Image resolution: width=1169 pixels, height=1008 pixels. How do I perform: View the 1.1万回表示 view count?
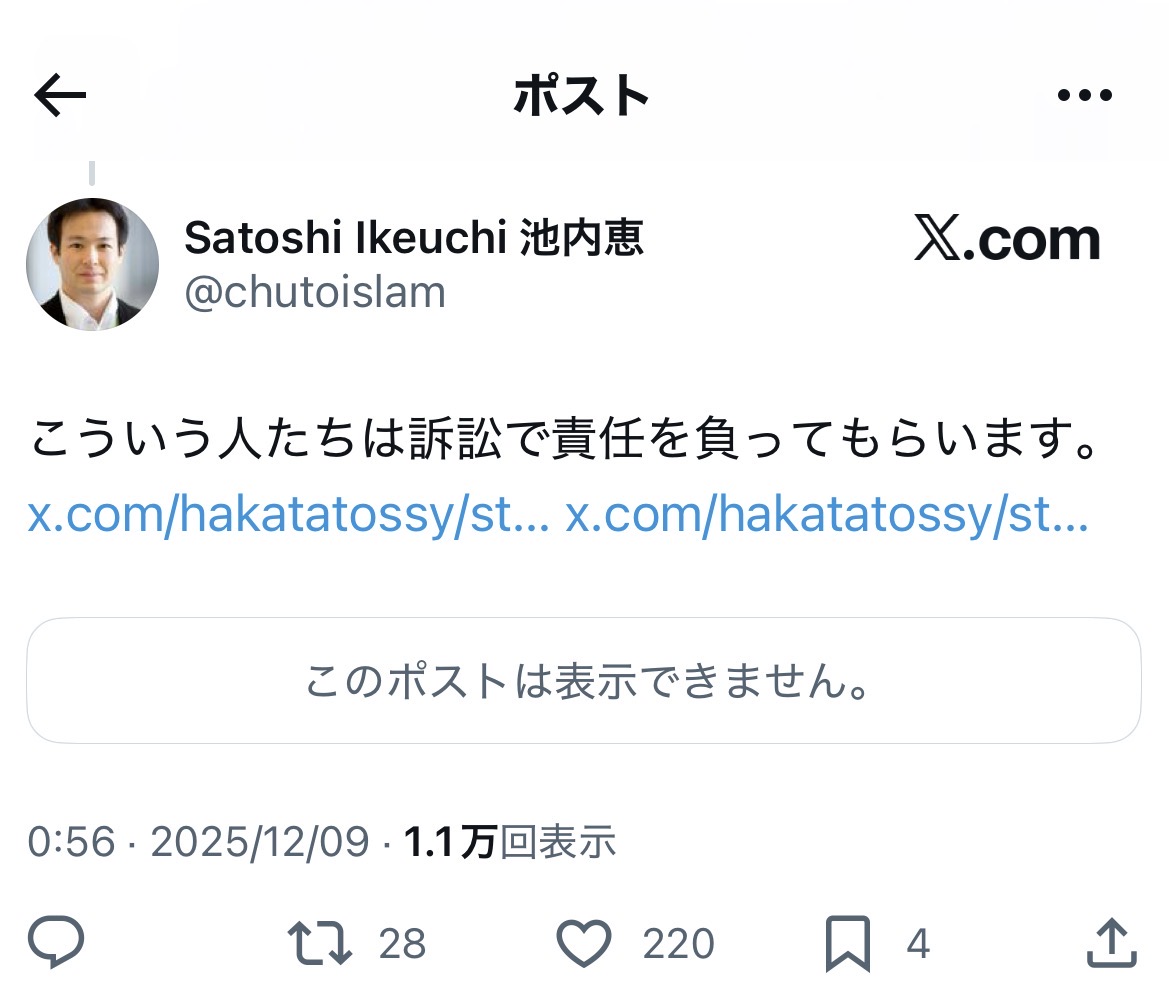click(510, 842)
